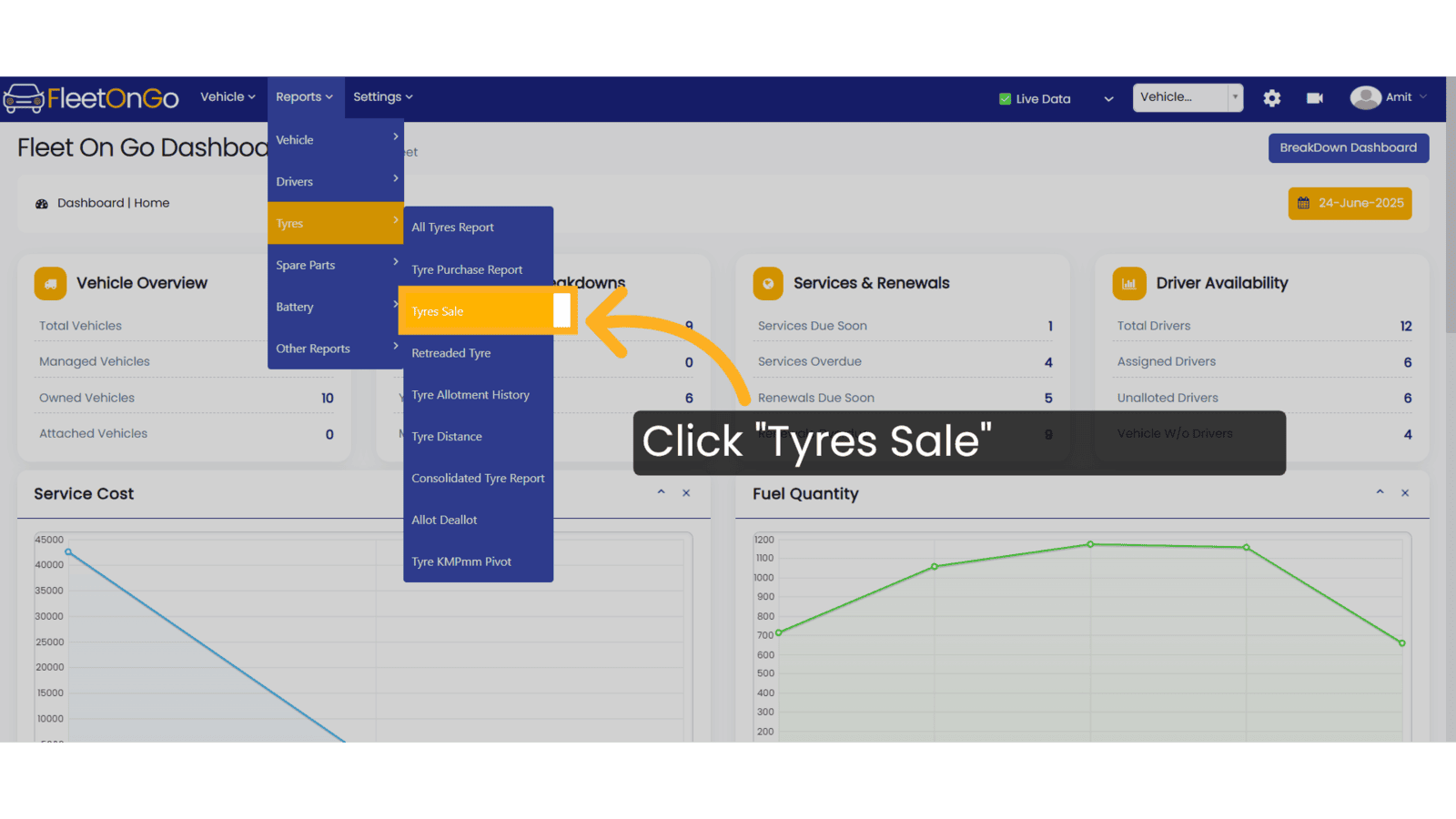This screenshot has width=1456, height=819.
Task: Open Allot Deallot report
Action: 478,521
